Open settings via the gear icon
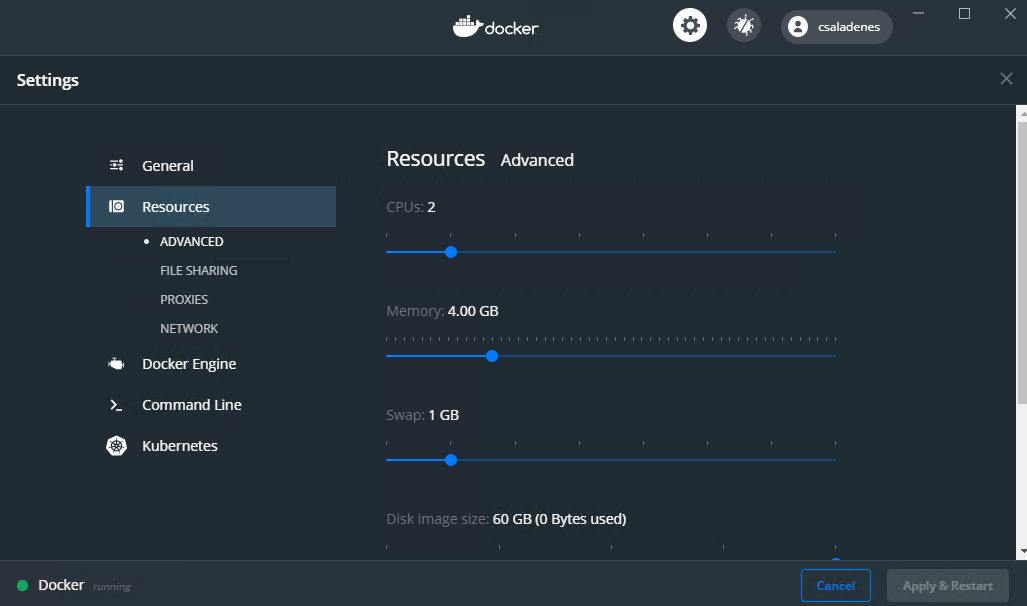The width and height of the screenshot is (1027, 606). pyautogui.click(x=690, y=26)
